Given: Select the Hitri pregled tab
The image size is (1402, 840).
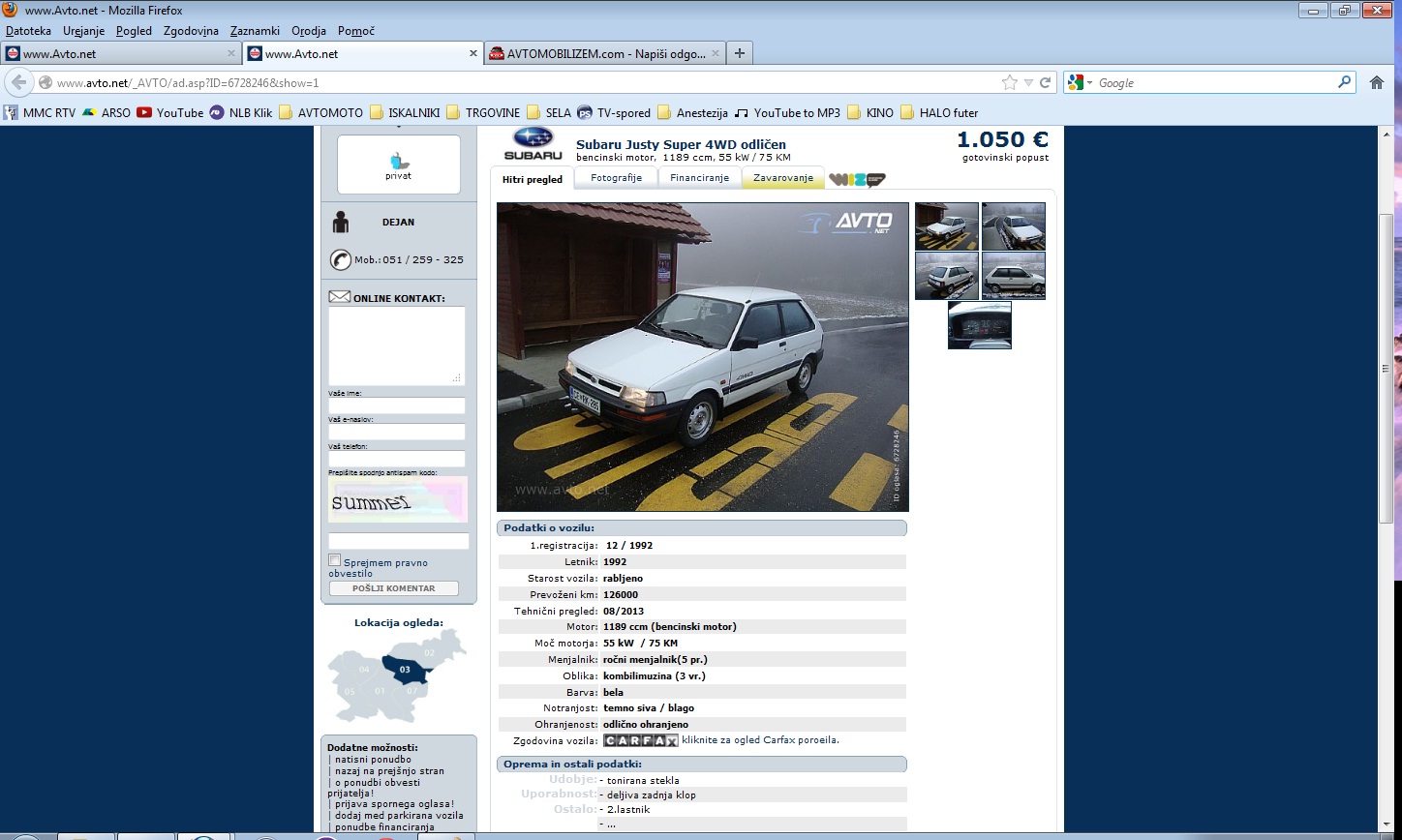Looking at the screenshot, I should [x=532, y=179].
